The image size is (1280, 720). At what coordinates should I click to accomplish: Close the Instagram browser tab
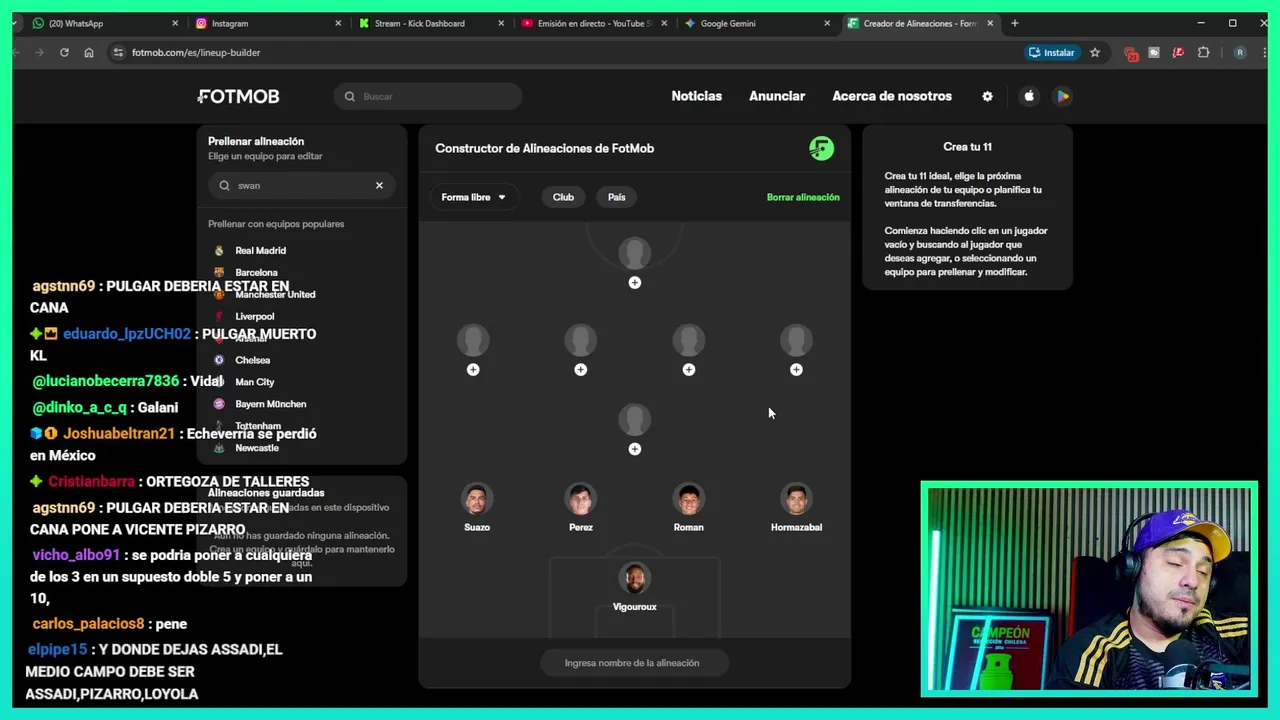click(338, 23)
